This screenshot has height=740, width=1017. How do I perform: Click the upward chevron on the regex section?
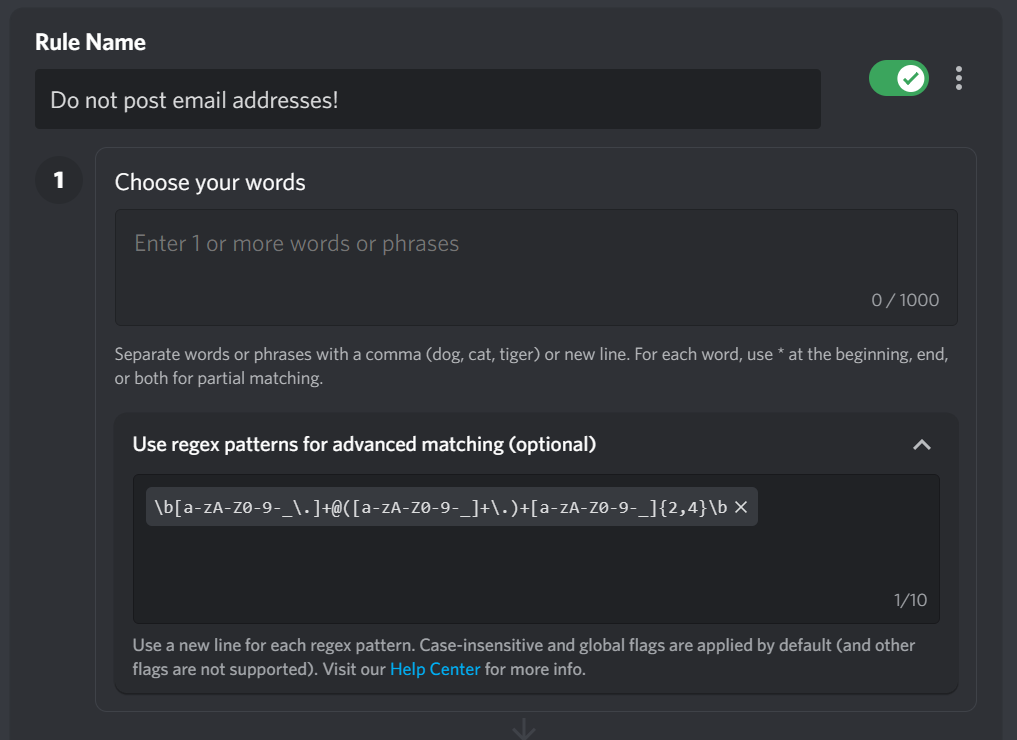point(922,444)
